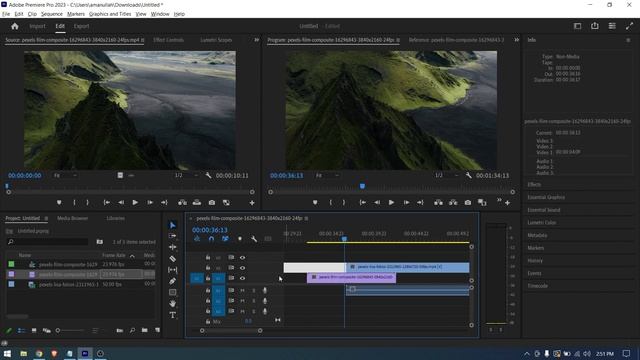Open Quick Export share icon
Image resolution: width=640 pixels, height=360 pixels.
[x=595, y=26]
